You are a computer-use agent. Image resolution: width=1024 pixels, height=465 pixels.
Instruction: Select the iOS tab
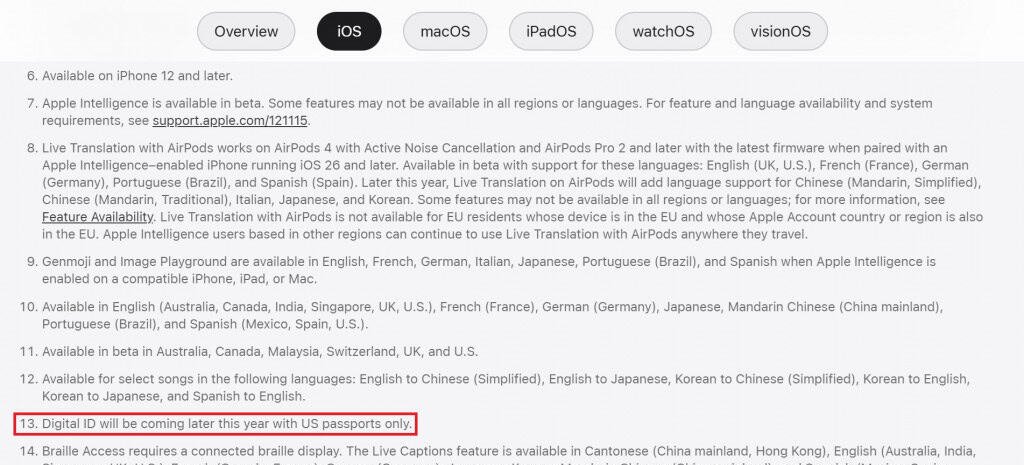click(349, 31)
